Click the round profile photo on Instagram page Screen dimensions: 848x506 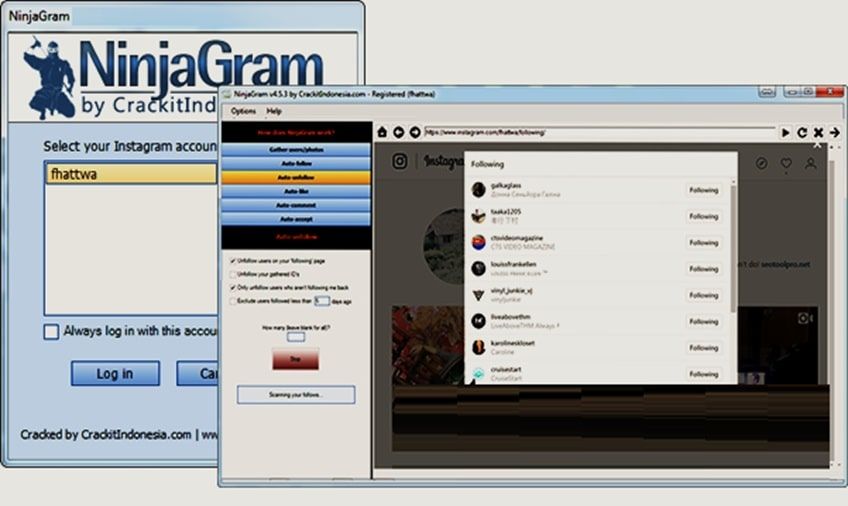tap(445, 247)
